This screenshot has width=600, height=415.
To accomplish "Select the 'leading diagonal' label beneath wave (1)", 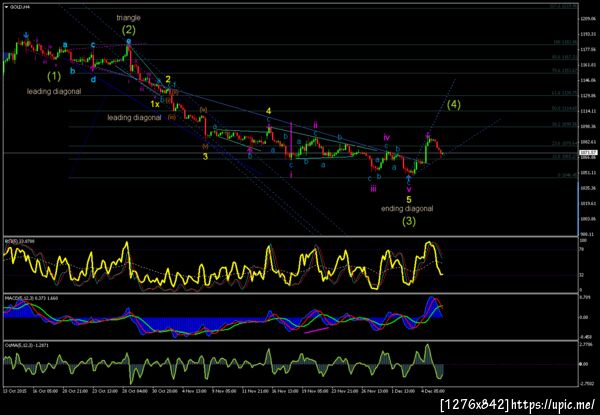I will (x=54, y=91).
